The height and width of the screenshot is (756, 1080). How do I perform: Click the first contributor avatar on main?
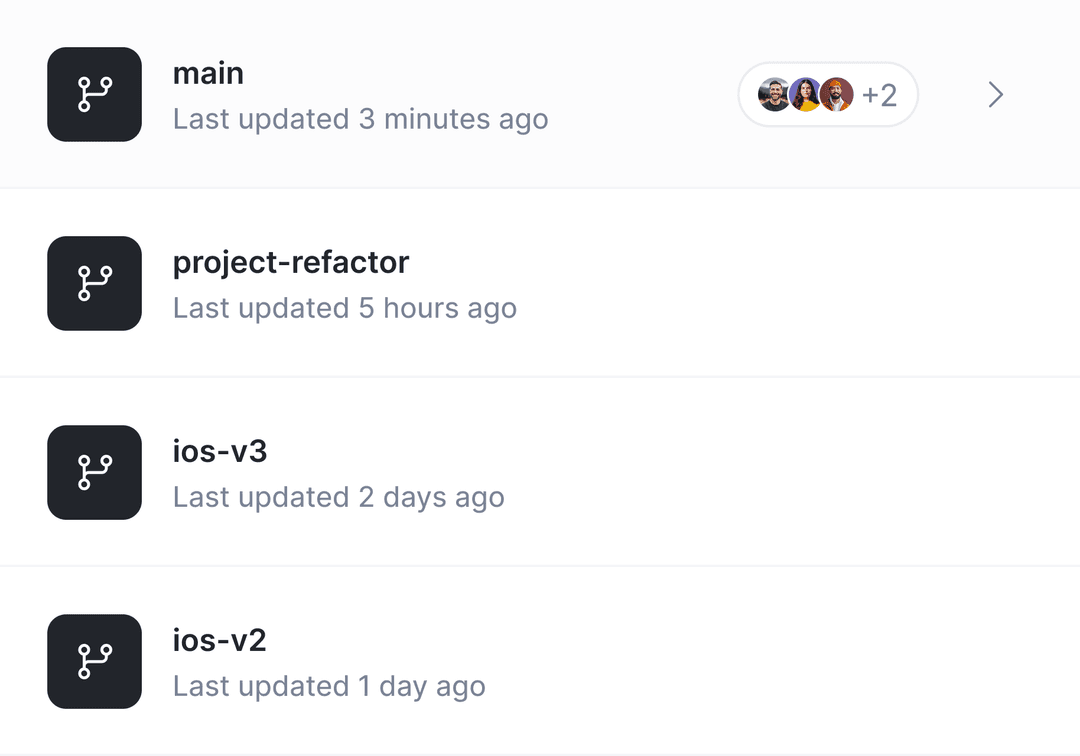[774, 95]
